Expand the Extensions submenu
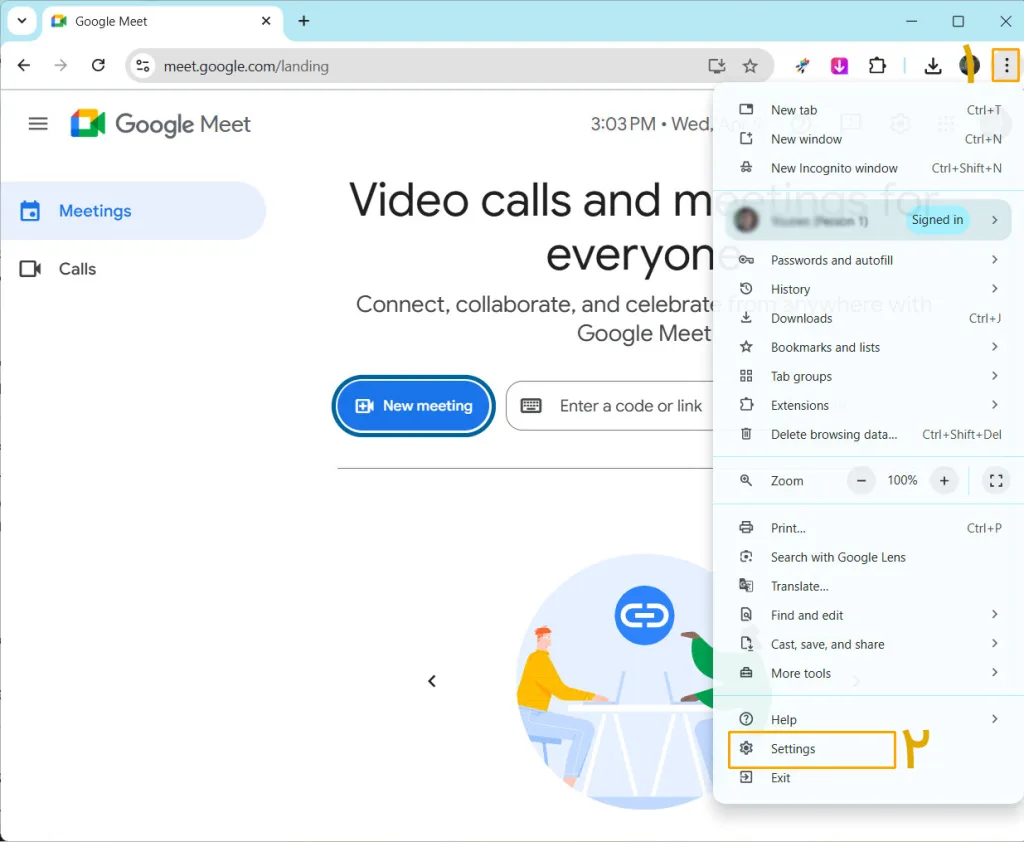The width and height of the screenshot is (1024, 842). (869, 405)
